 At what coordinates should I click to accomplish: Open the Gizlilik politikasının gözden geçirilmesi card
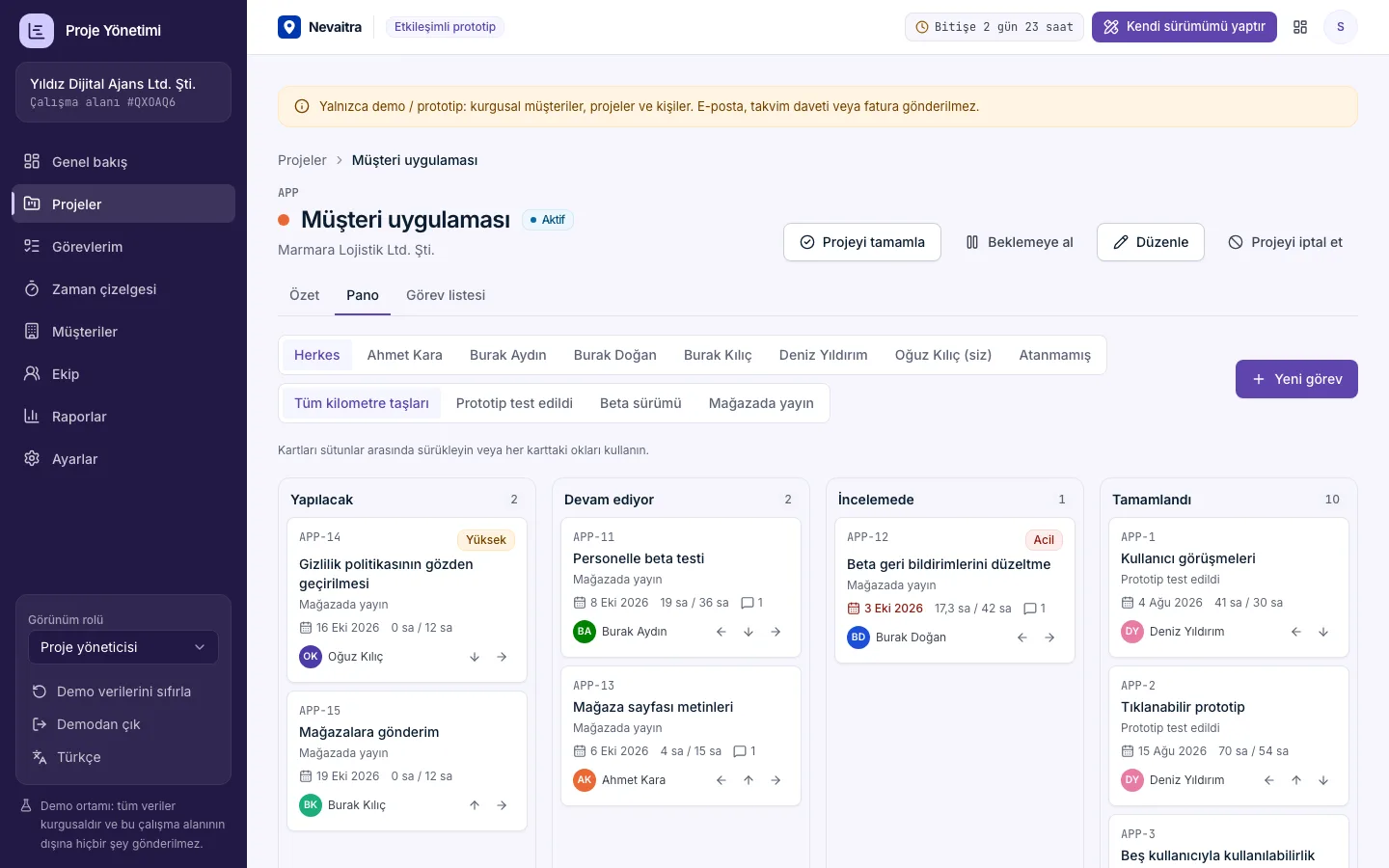point(407,600)
